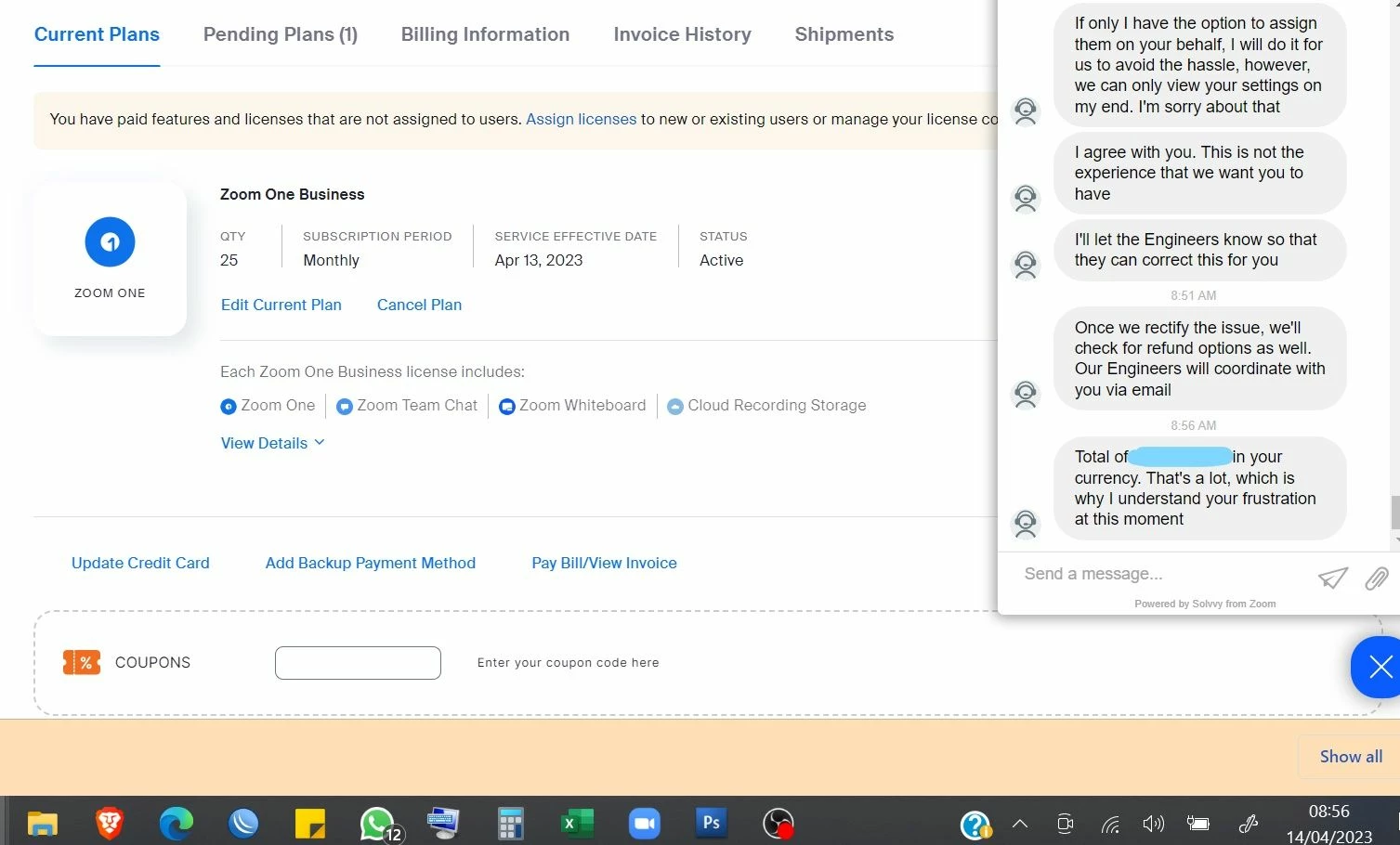Show hidden tray icons chevron
The width and height of the screenshot is (1400, 845).
tap(1020, 824)
